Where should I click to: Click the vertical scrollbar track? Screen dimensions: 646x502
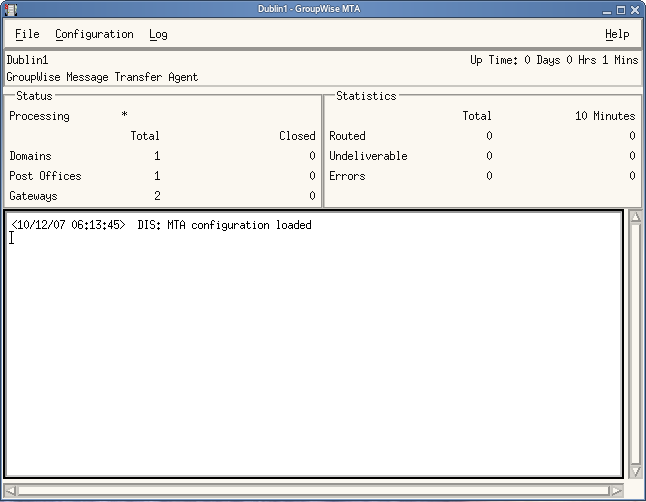(x=636, y=344)
